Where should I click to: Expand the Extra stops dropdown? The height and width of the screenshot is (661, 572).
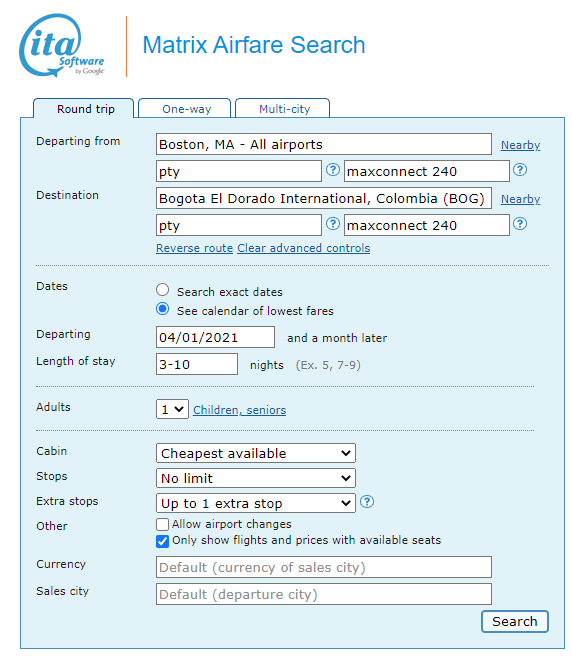(256, 503)
